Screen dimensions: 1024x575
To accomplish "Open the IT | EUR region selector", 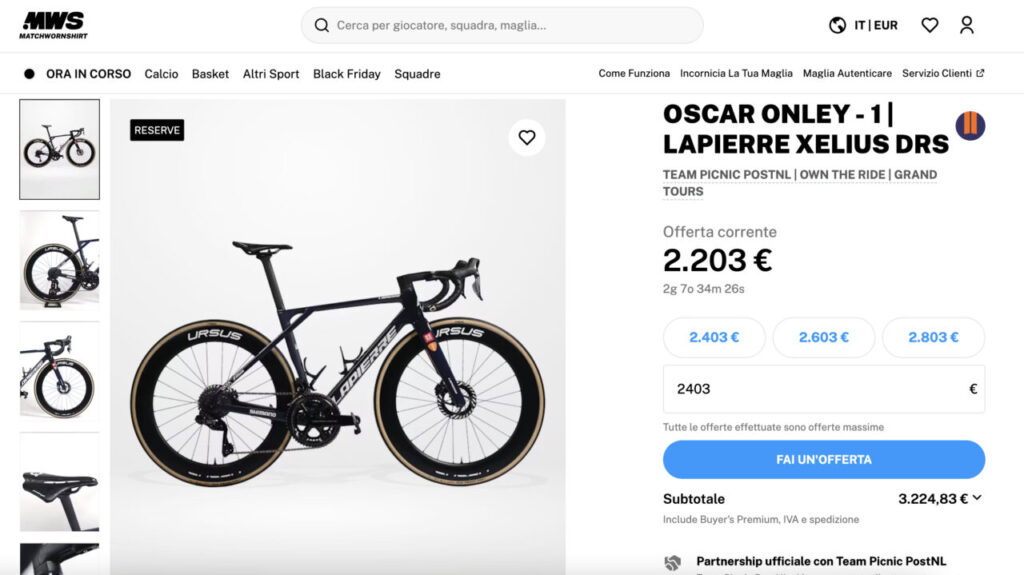I will (876, 25).
